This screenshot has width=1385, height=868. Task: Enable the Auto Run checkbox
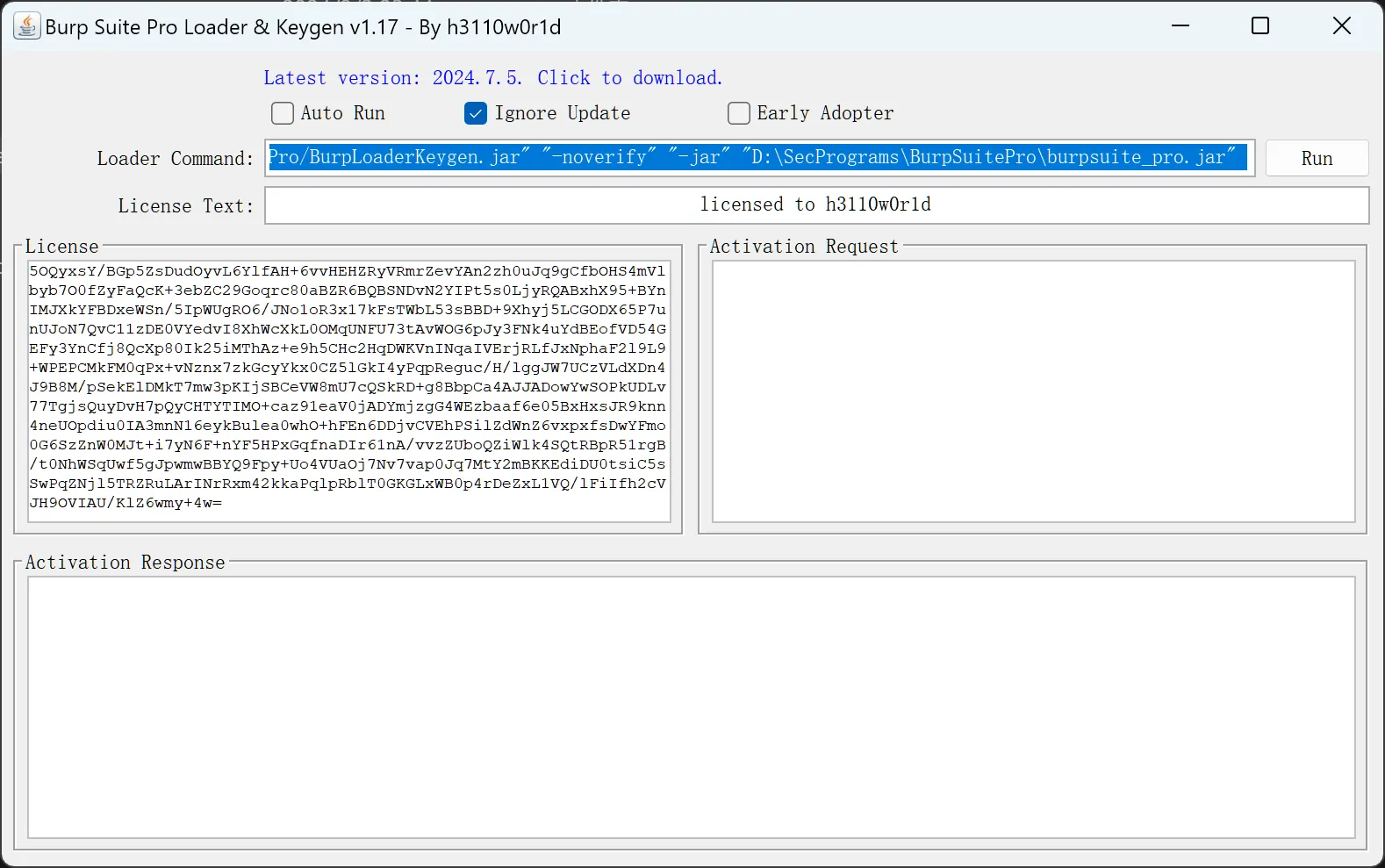283,113
